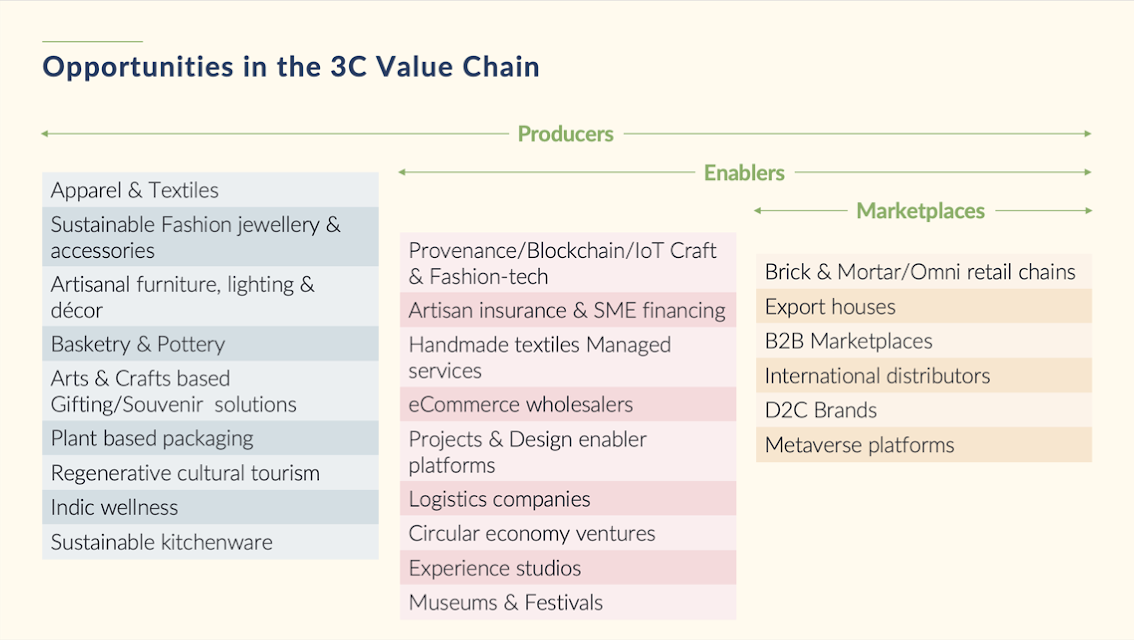1134x640 pixels.
Task: Click the Opportunities in the 3C Value Chain title
Action: [291, 67]
